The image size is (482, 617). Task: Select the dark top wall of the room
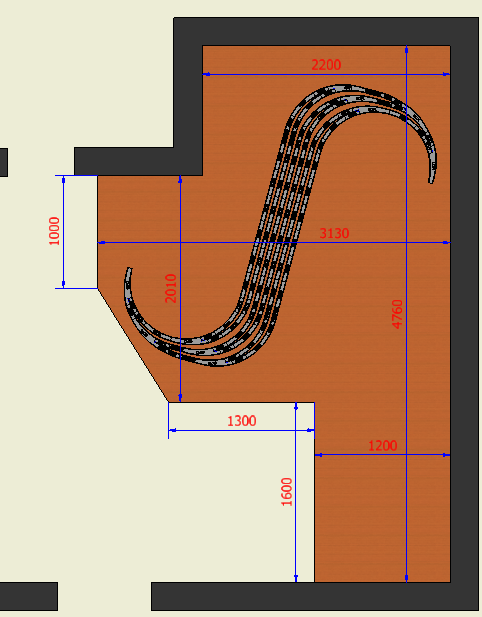coord(326,31)
